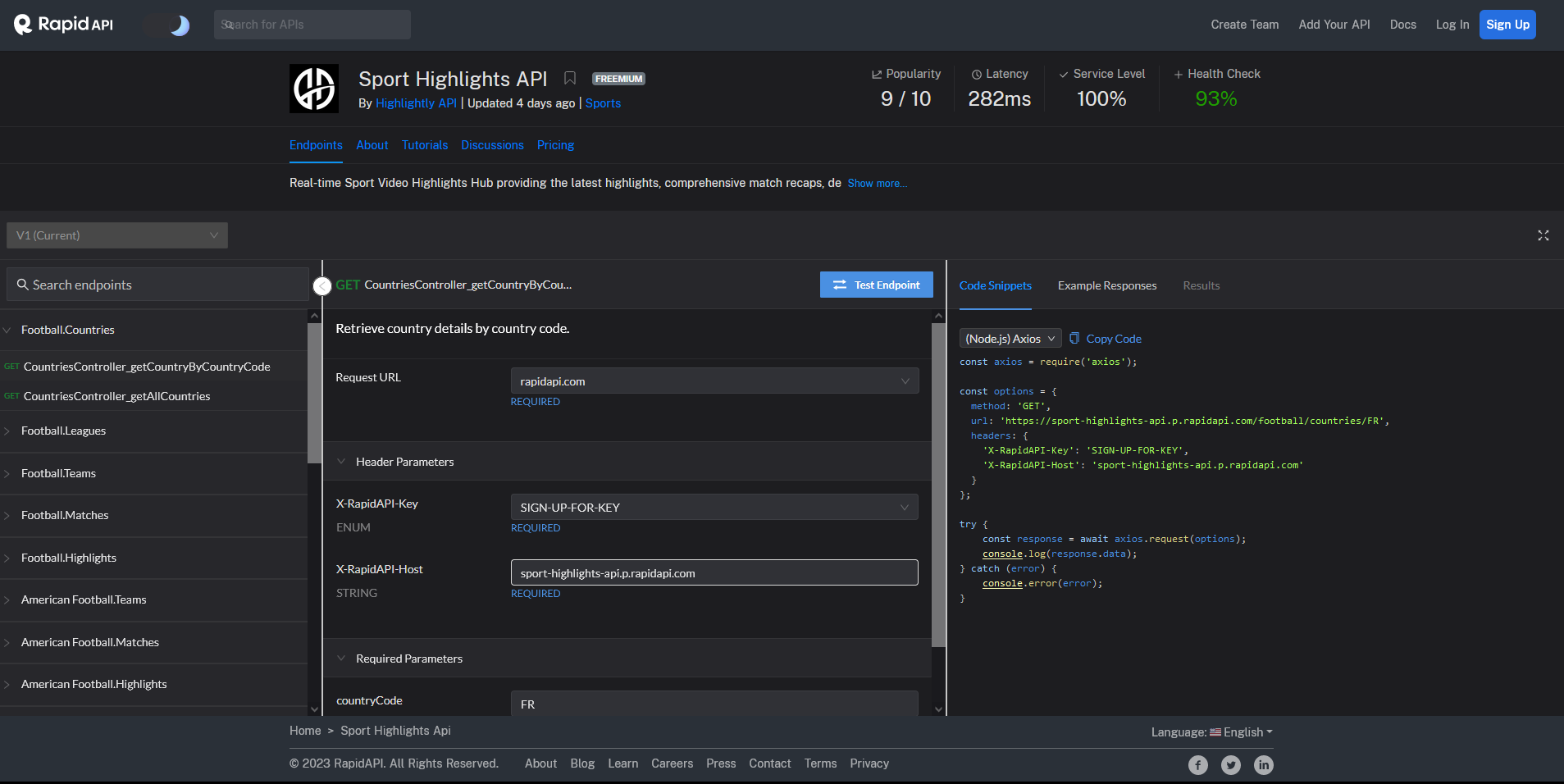Open footer About link
This screenshot has height=784, width=1564.
540,763
